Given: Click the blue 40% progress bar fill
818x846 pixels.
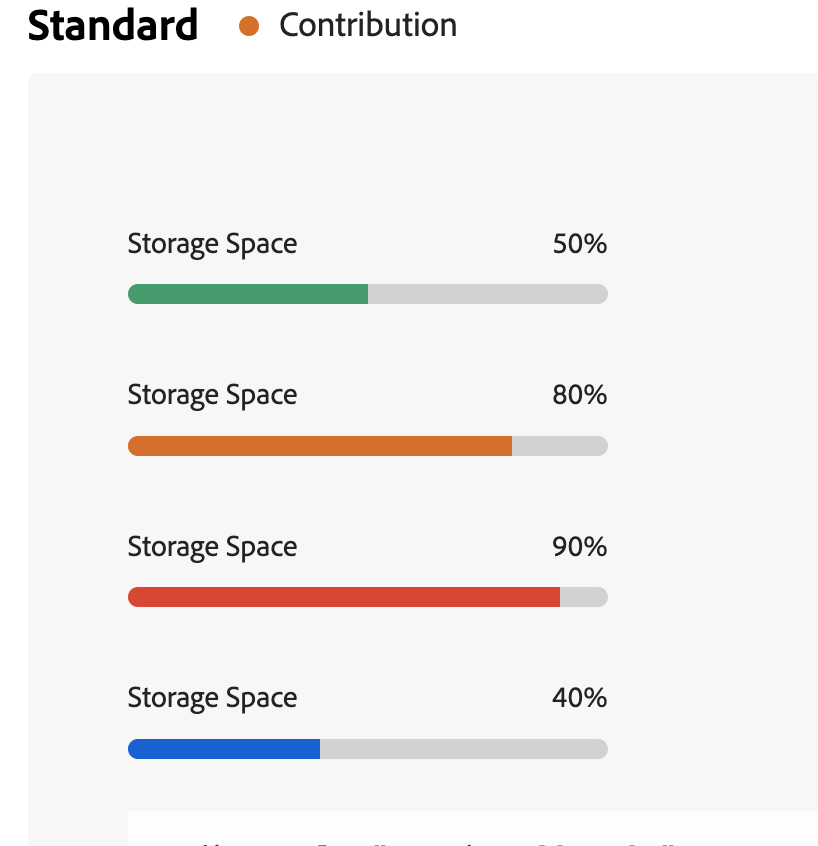Looking at the screenshot, I should 224,749.
